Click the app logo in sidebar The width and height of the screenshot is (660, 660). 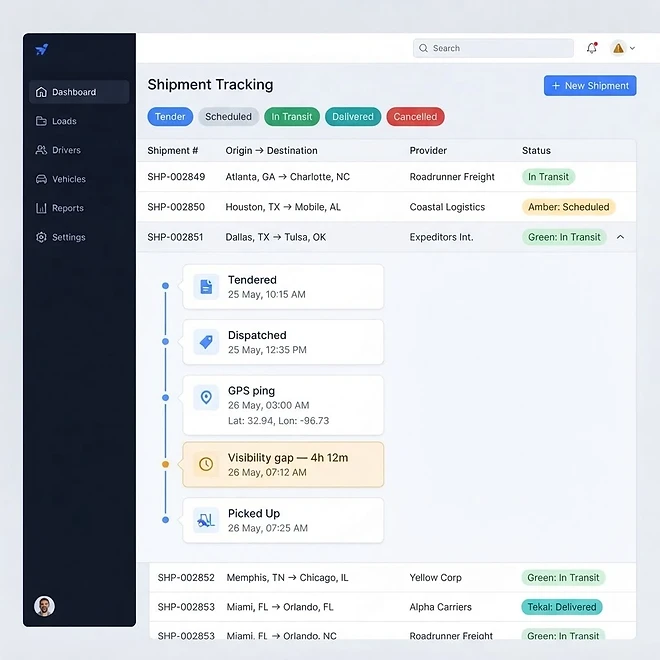(x=42, y=50)
